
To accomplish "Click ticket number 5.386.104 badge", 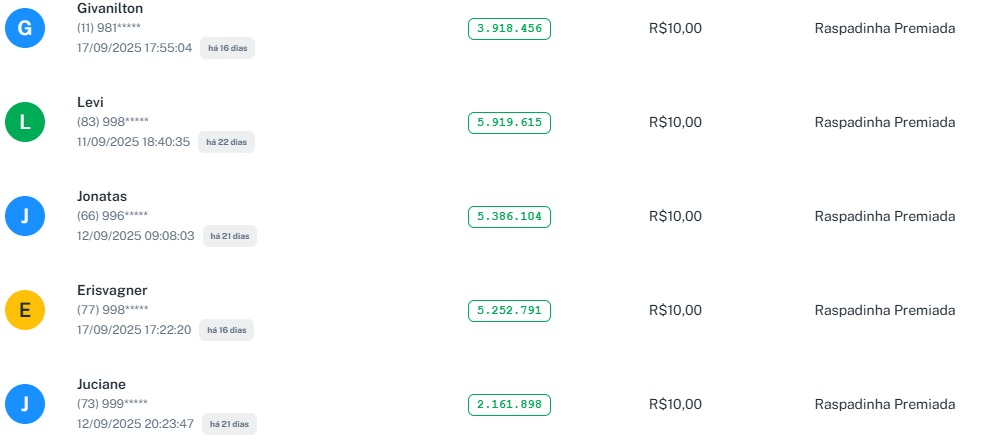I will coord(509,216).
